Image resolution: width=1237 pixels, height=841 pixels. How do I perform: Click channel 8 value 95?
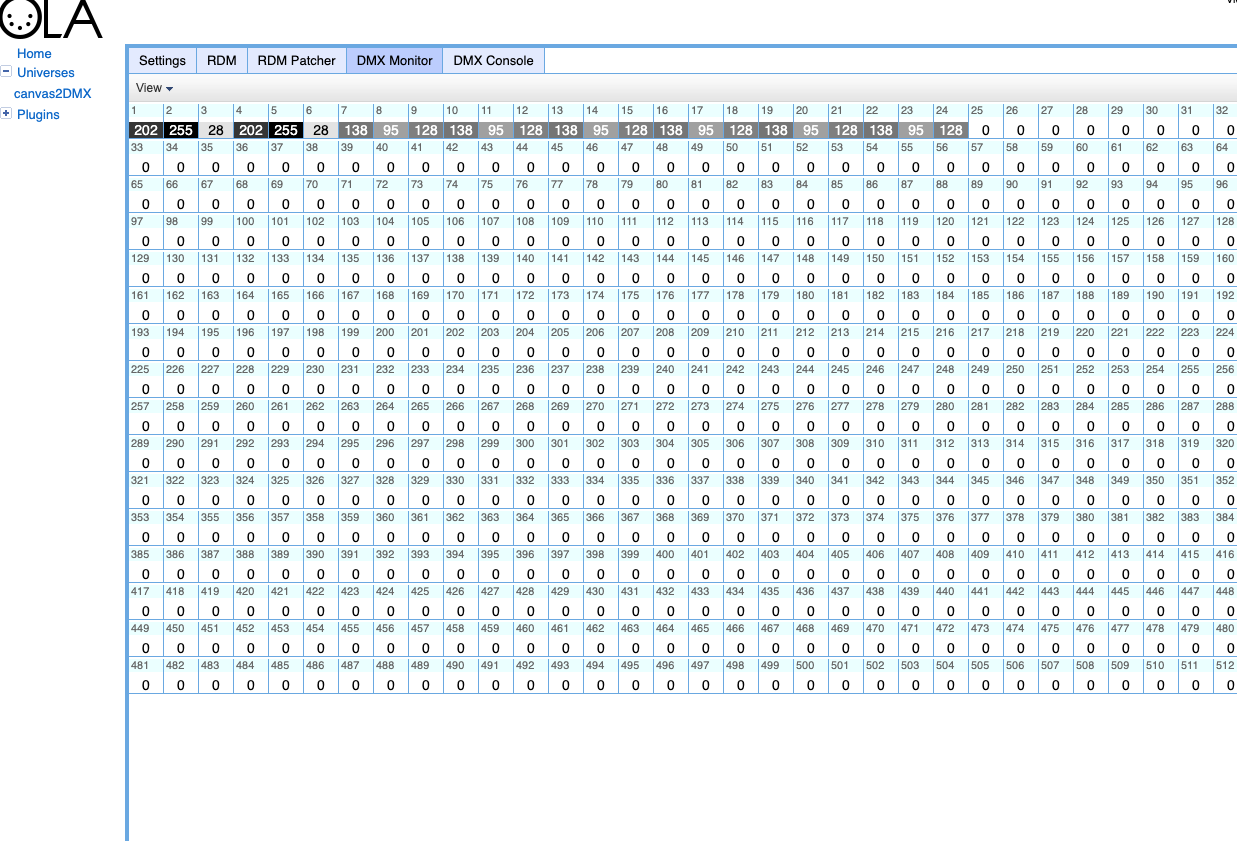pos(391,130)
